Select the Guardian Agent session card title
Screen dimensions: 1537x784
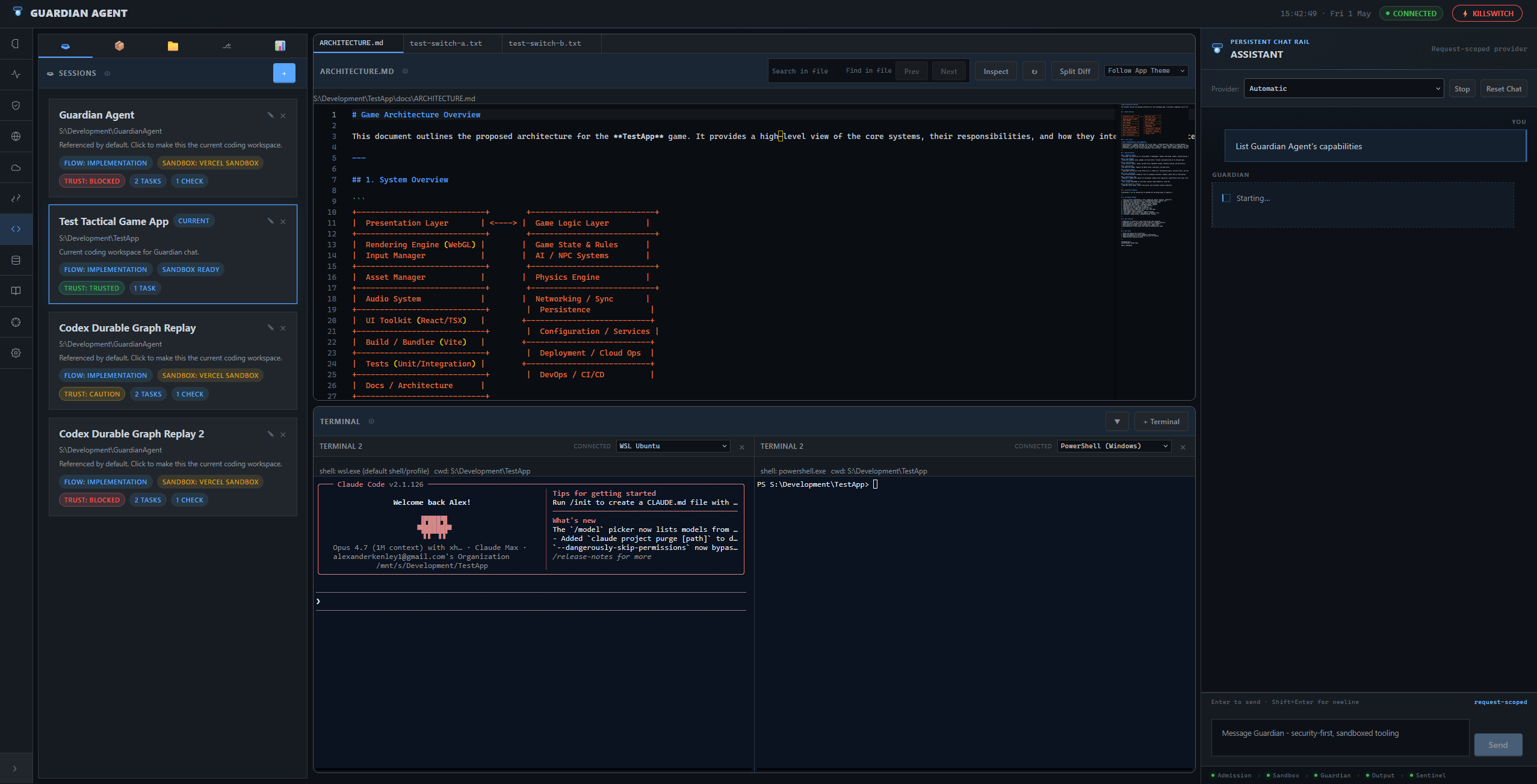click(96, 115)
